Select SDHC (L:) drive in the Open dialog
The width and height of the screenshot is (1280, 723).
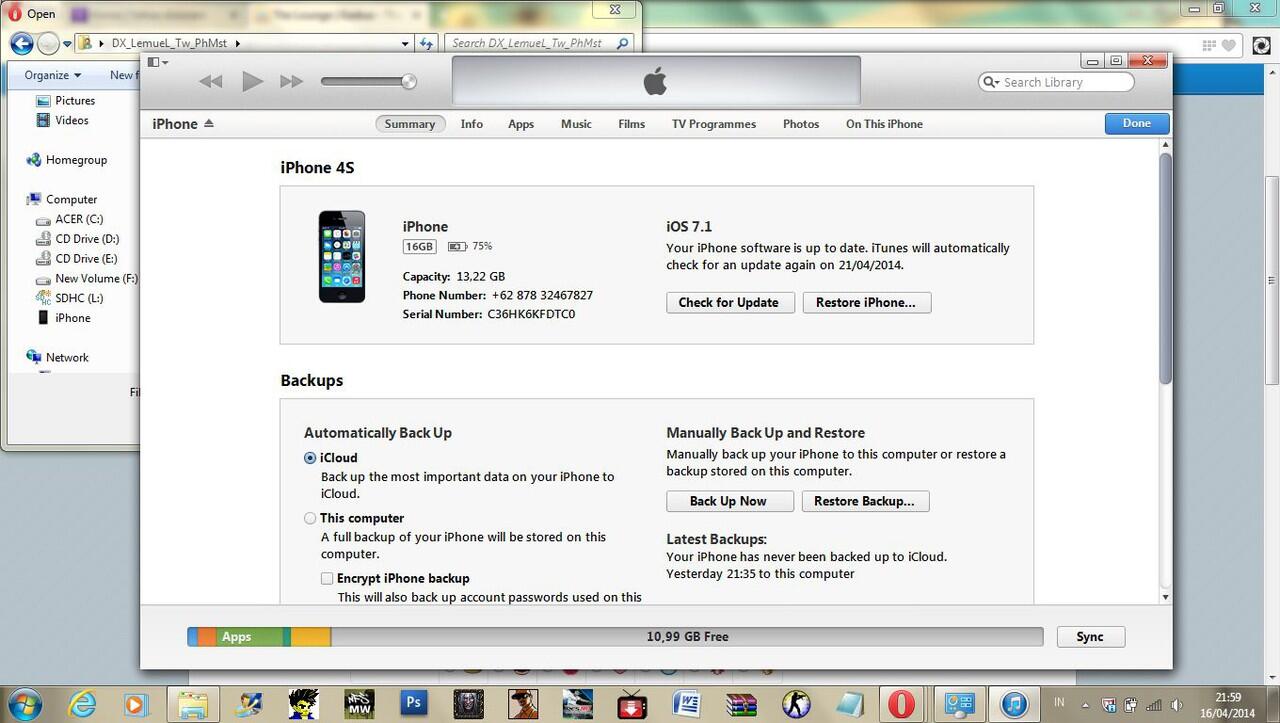click(x=69, y=298)
